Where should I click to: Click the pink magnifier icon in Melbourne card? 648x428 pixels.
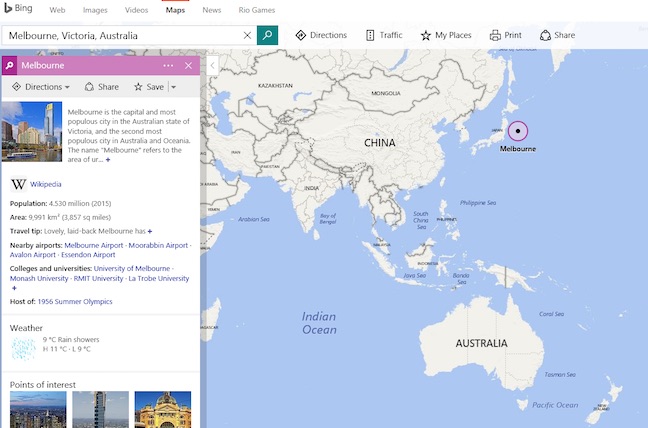[x=10, y=65]
